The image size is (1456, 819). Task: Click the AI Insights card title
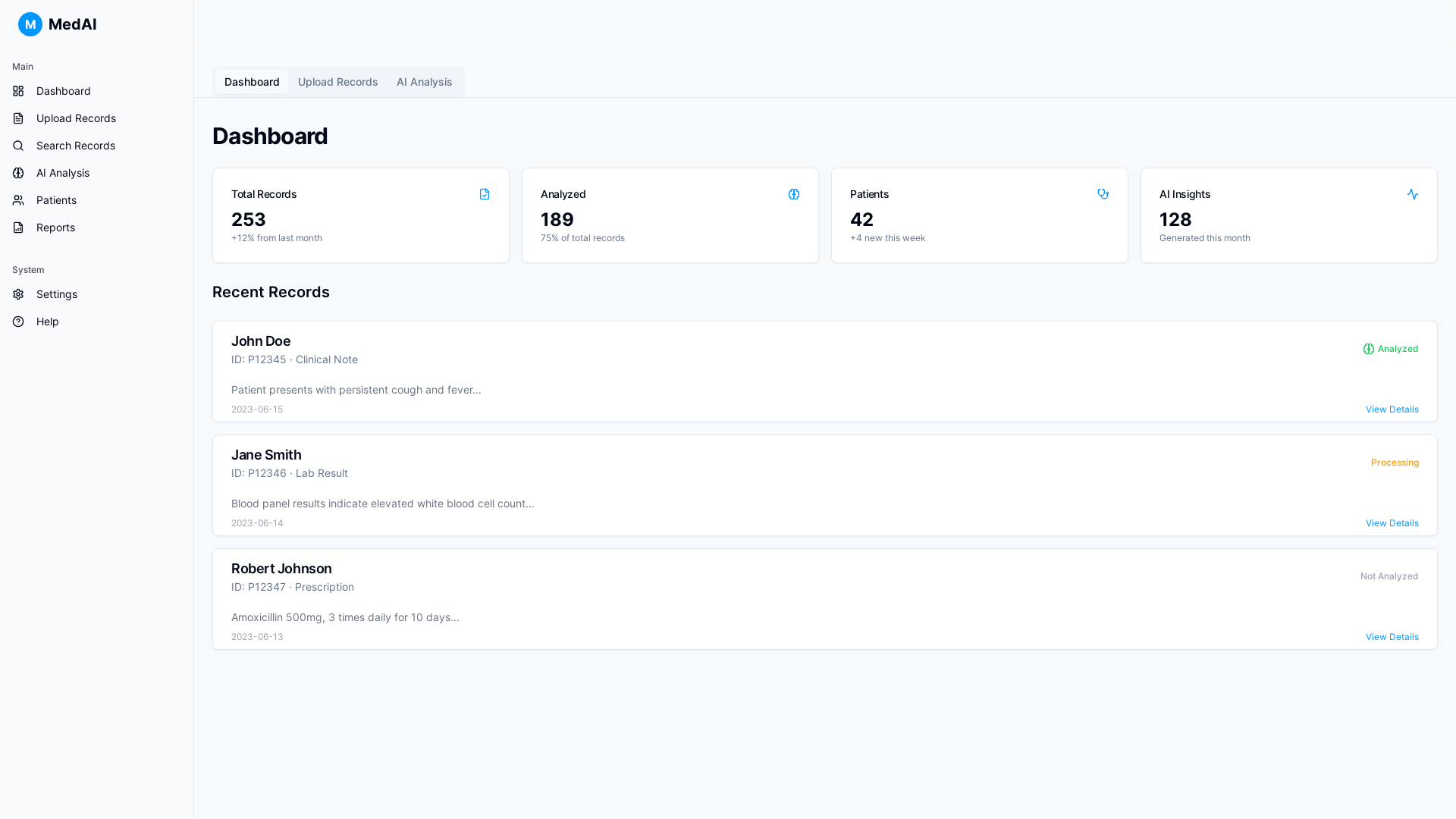coord(1185,194)
